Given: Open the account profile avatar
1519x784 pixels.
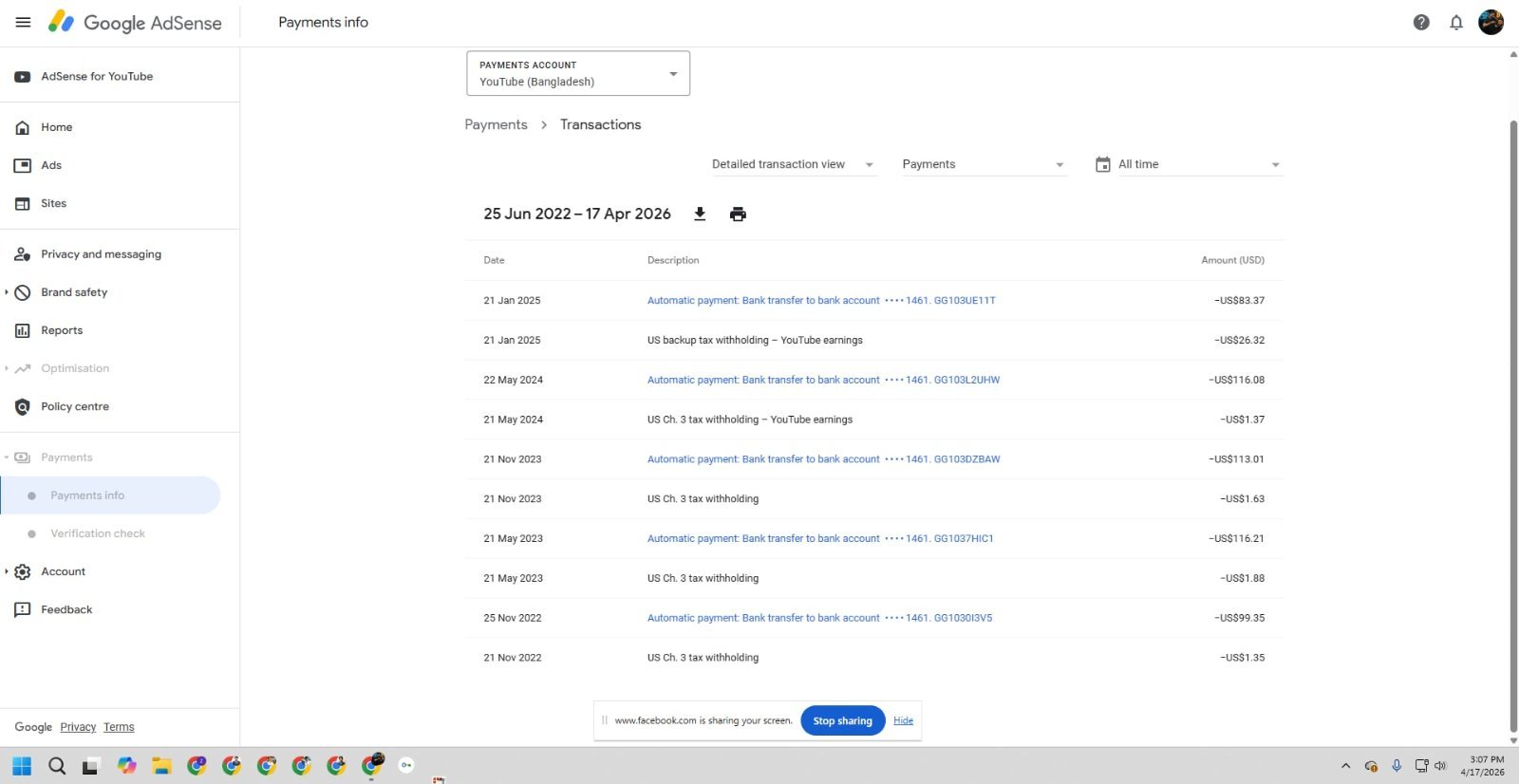Looking at the screenshot, I should click(1491, 22).
